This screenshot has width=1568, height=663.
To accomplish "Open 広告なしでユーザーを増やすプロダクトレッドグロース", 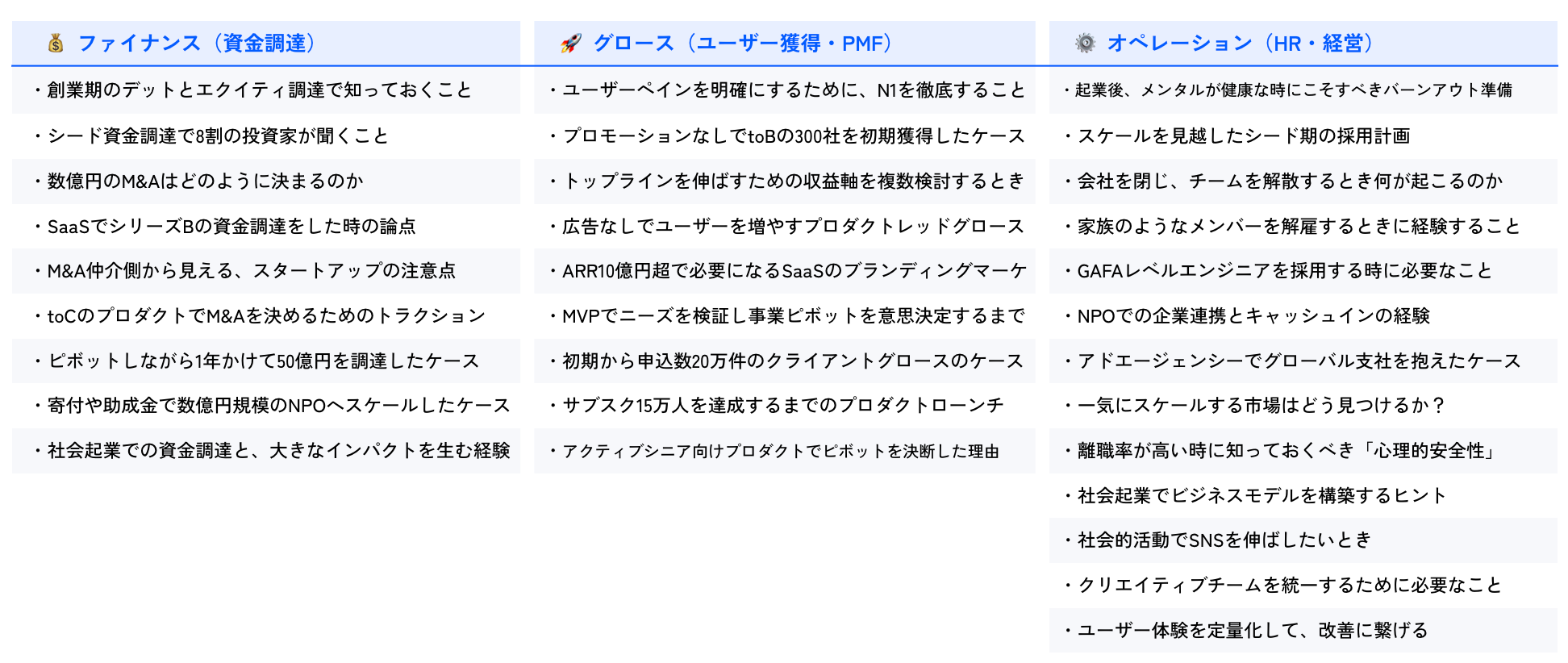I will (785, 226).
